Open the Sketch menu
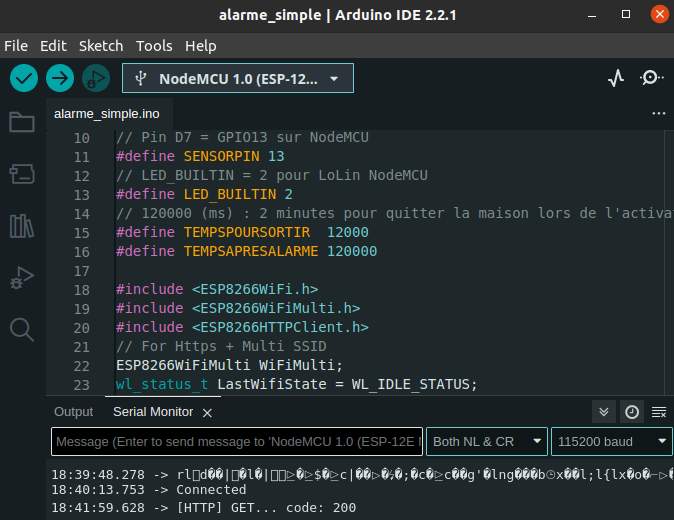The width and height of the screenshot is (674, 520). pyautogui.click(x=101, y=46)
